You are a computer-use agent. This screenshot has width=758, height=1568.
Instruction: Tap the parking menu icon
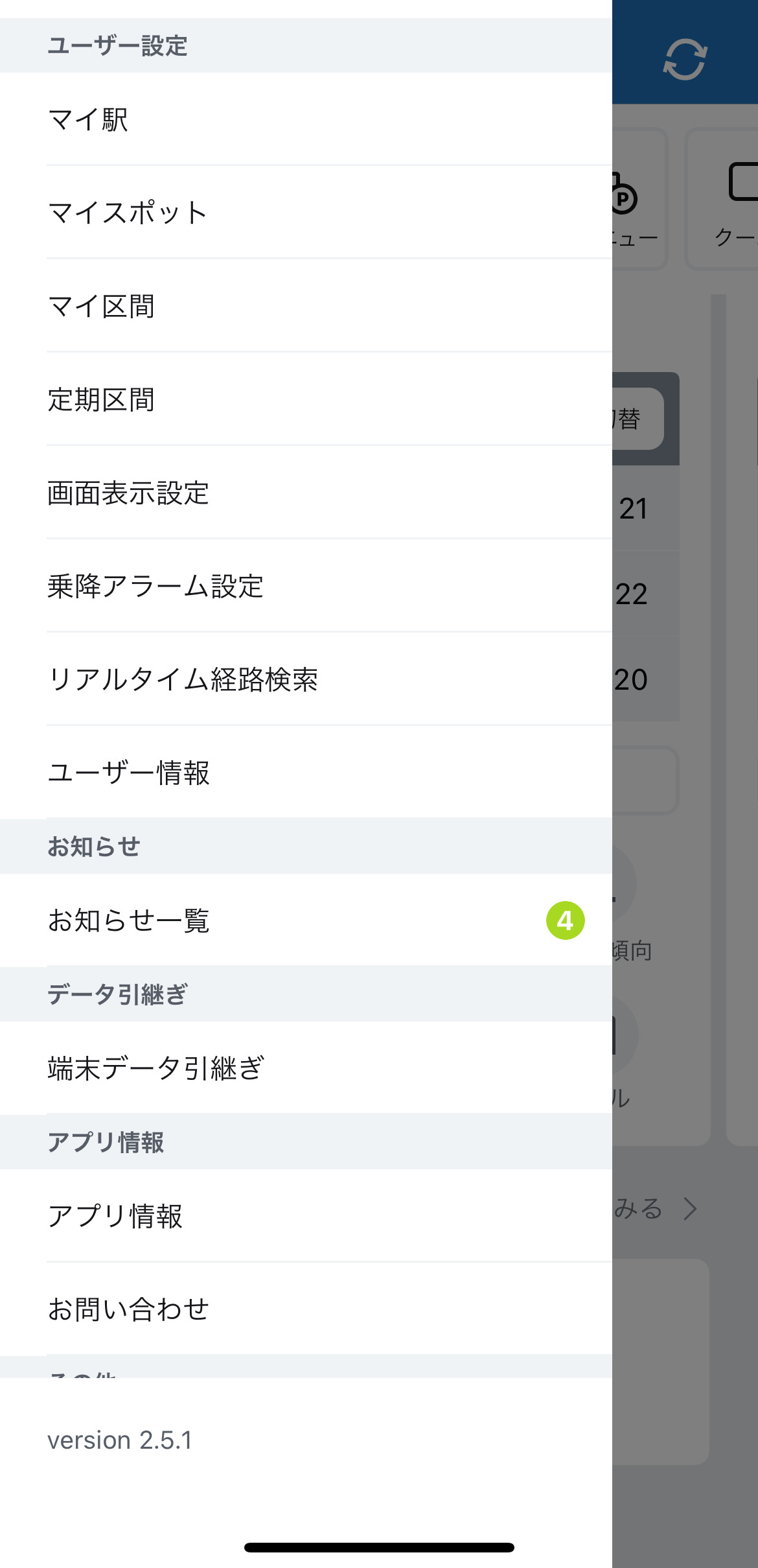coord(624,197)
